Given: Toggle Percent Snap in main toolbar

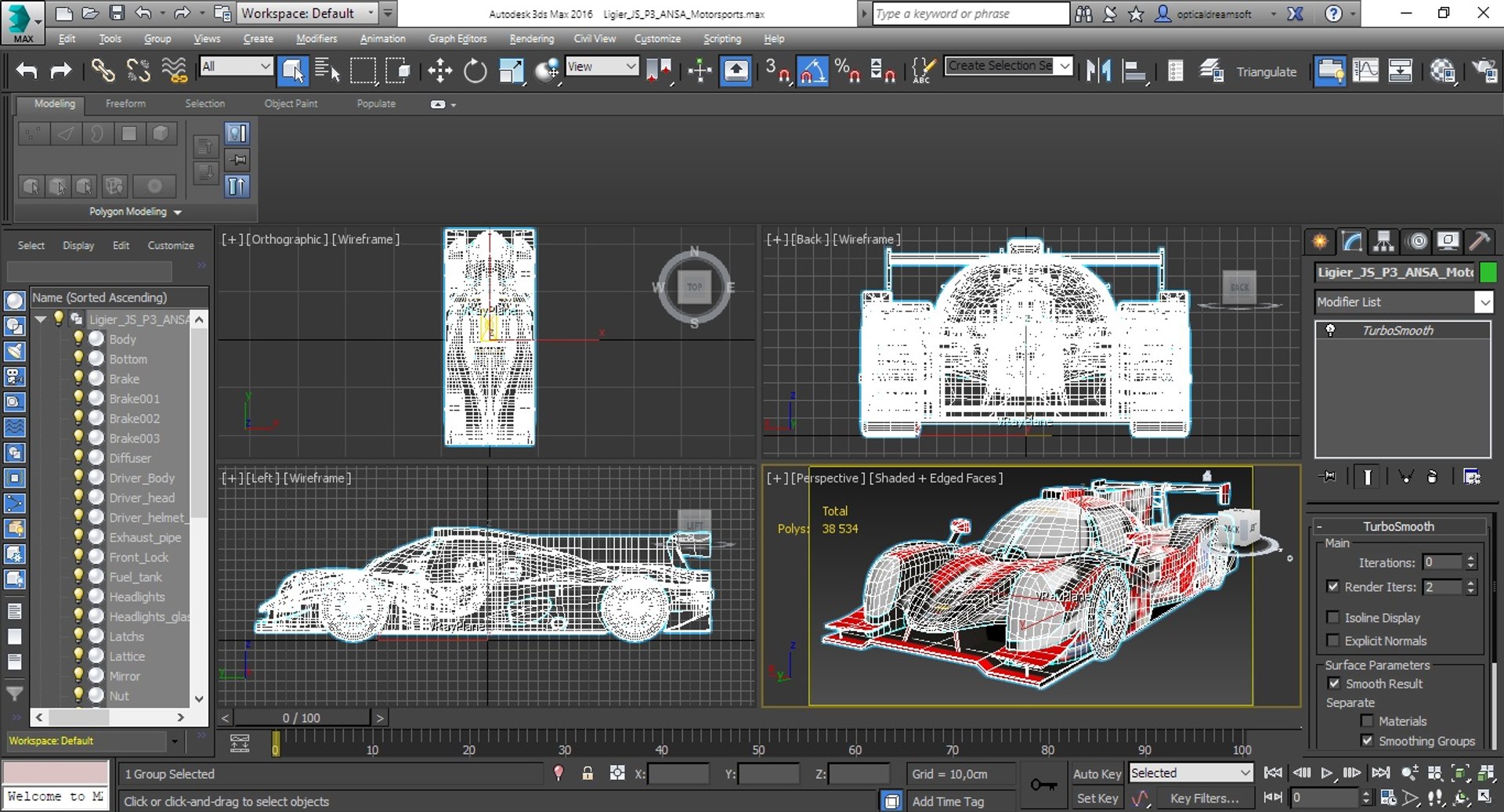Looking at the screenshot, I should click(847, 70).
